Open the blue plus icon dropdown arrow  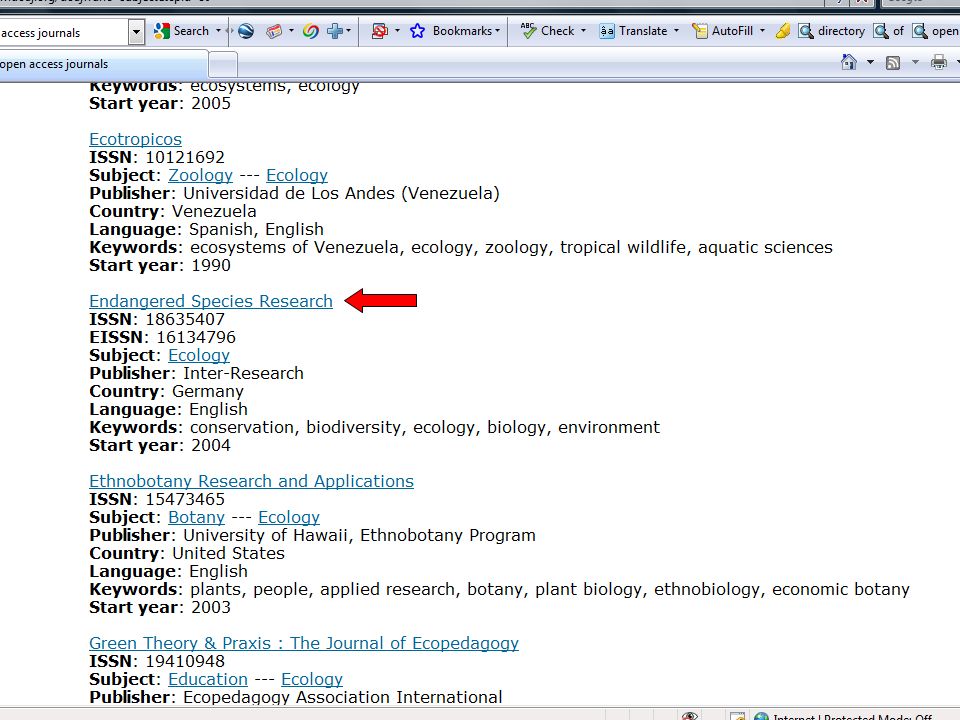[x=348, y=31]
